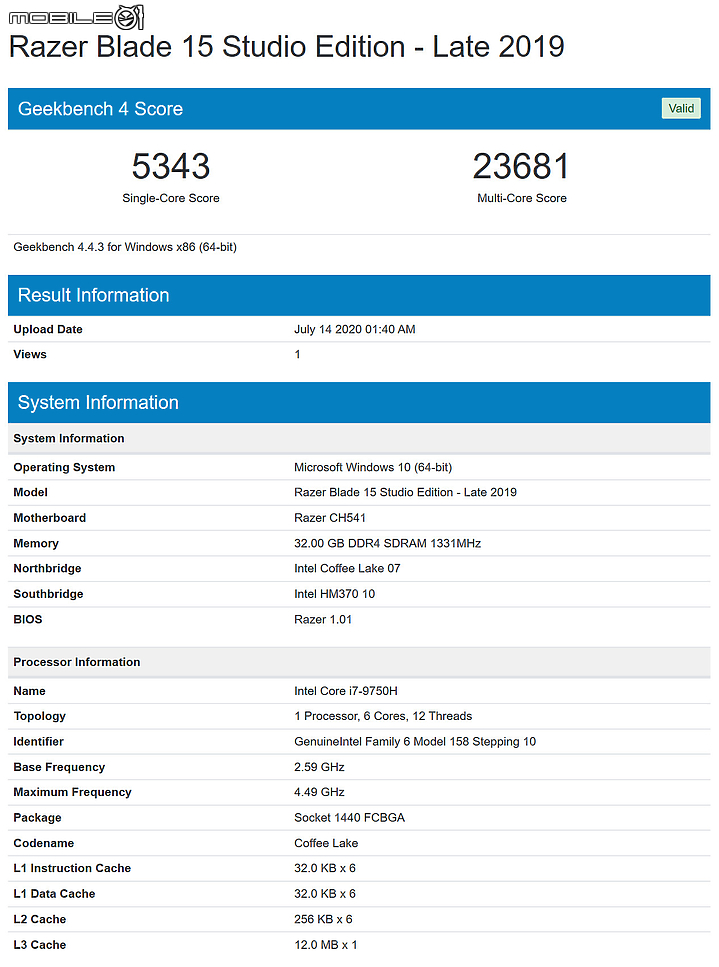Viewport: 719px width, 967px height.
Task: Click the 'Memory' row label
Action: click(36, 543)
